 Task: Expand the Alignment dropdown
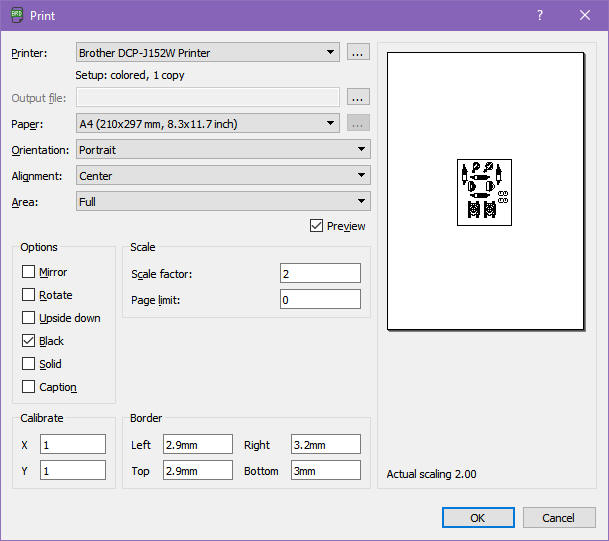point(223,176)
